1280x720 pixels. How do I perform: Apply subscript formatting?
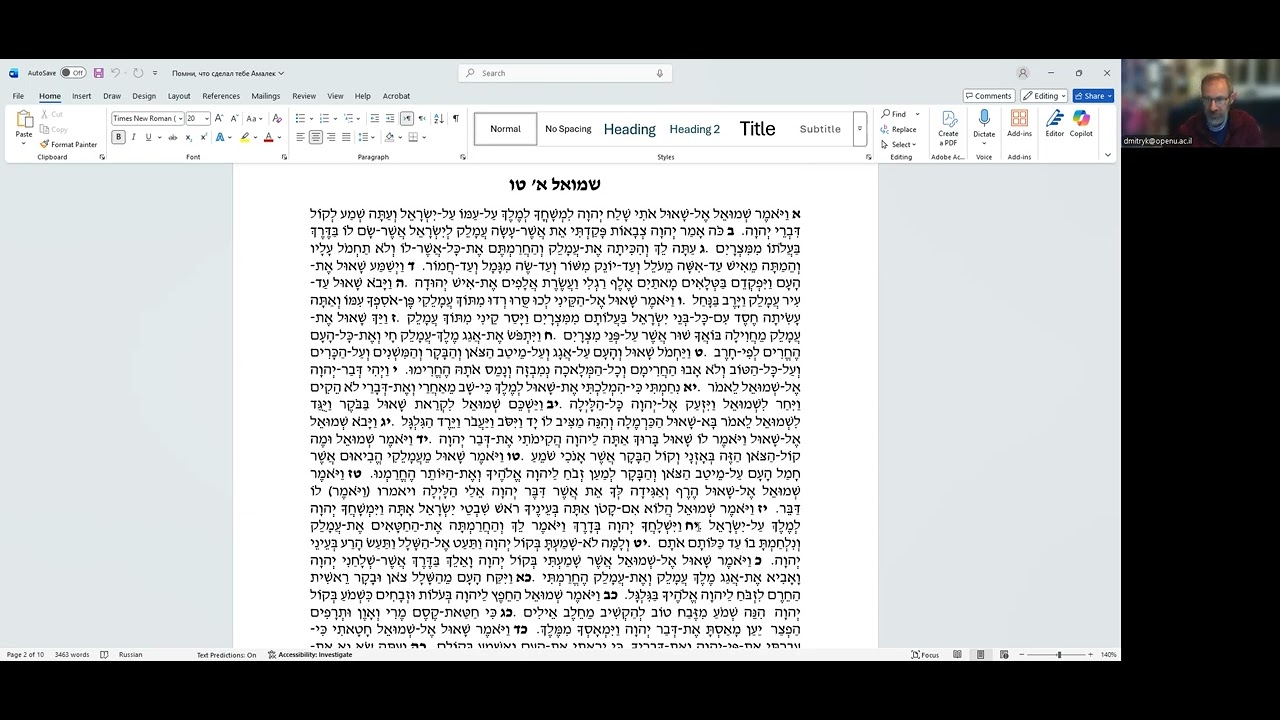click(188, 137)
